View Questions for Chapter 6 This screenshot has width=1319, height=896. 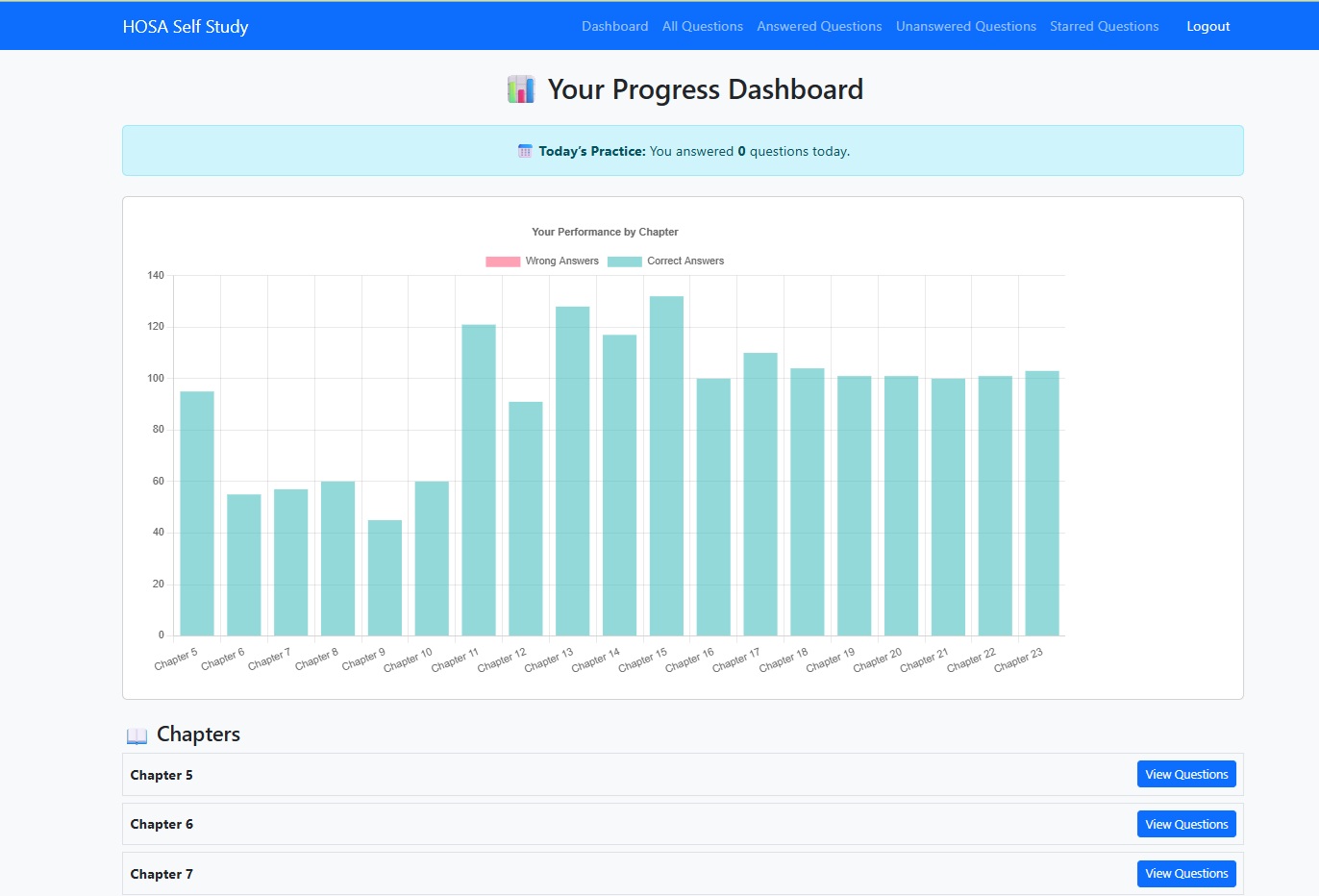(x=1185, y=825)
